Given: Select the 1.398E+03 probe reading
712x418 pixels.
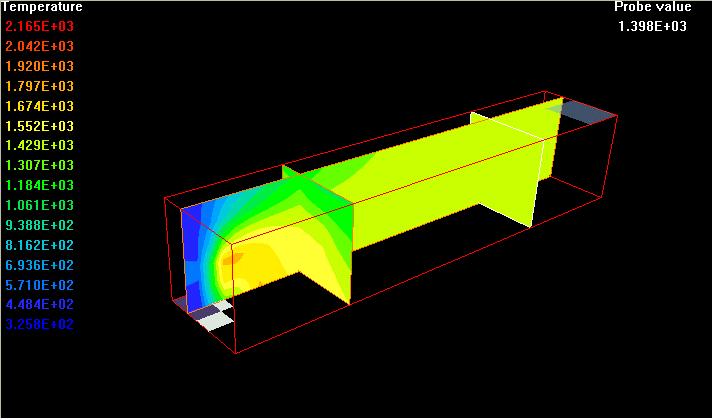Looking at the screenshot, I should click(x=653, y=26).
